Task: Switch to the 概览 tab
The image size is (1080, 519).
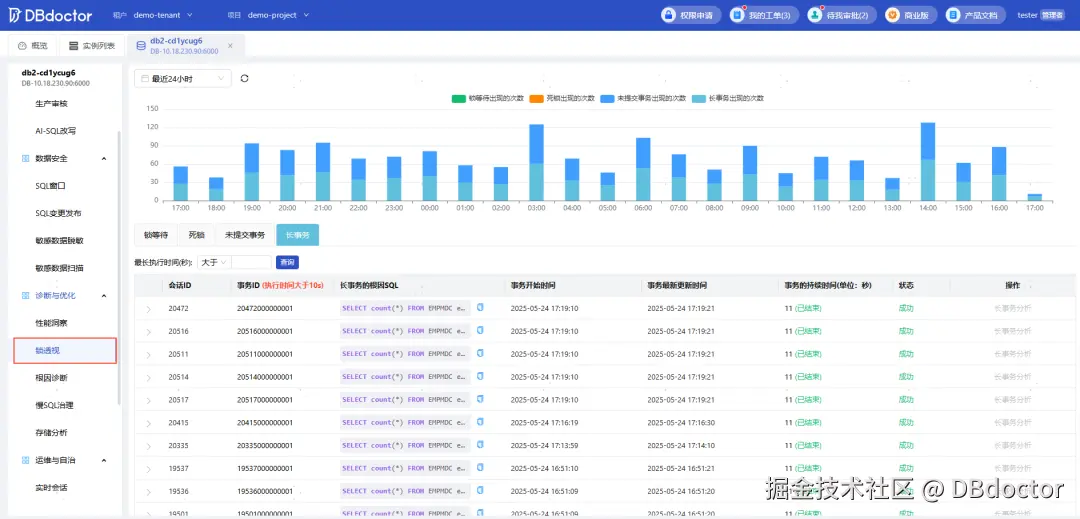Action: coord(32,45)
